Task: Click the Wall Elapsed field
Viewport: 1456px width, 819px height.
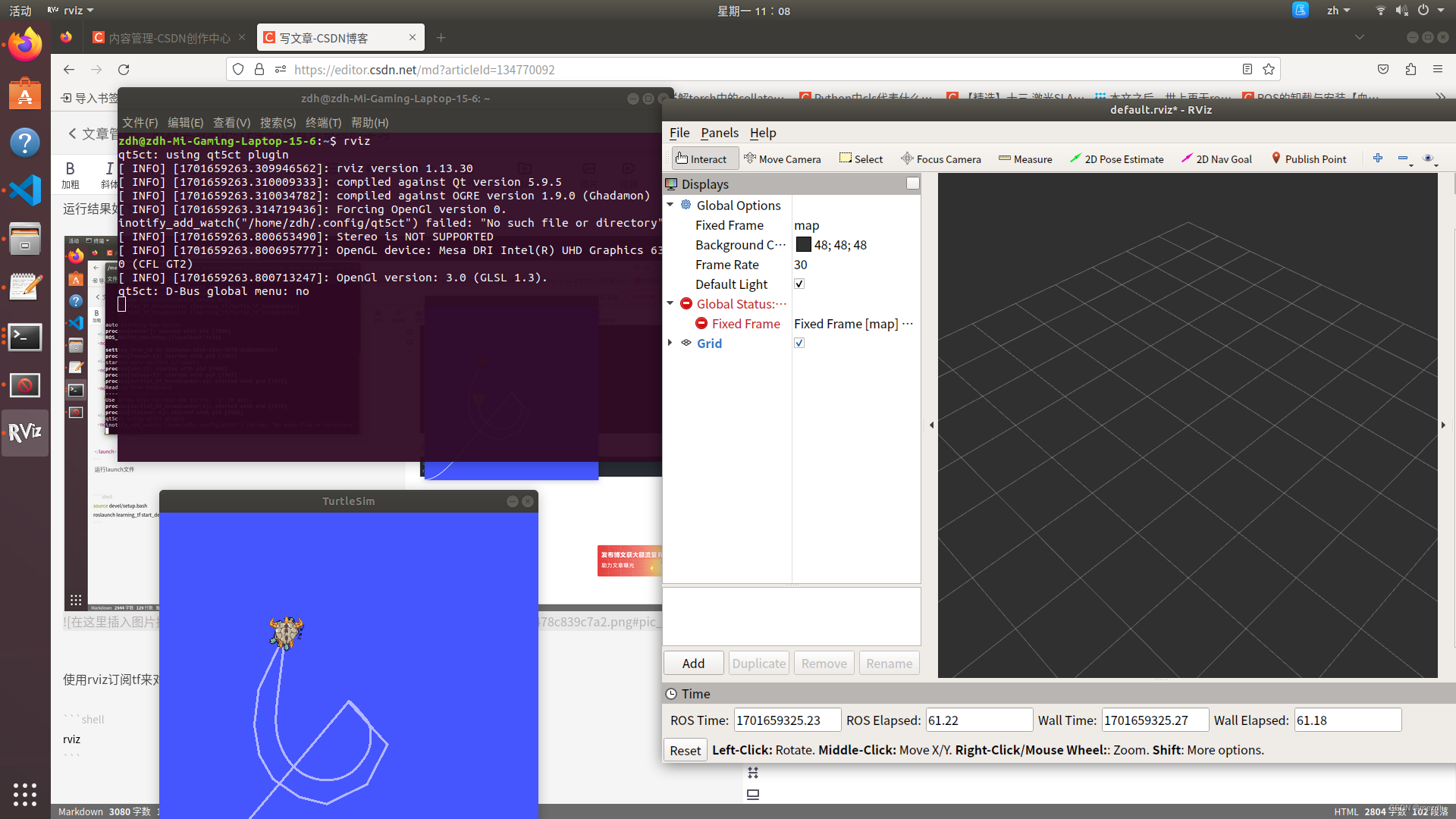Action: 1347,720
